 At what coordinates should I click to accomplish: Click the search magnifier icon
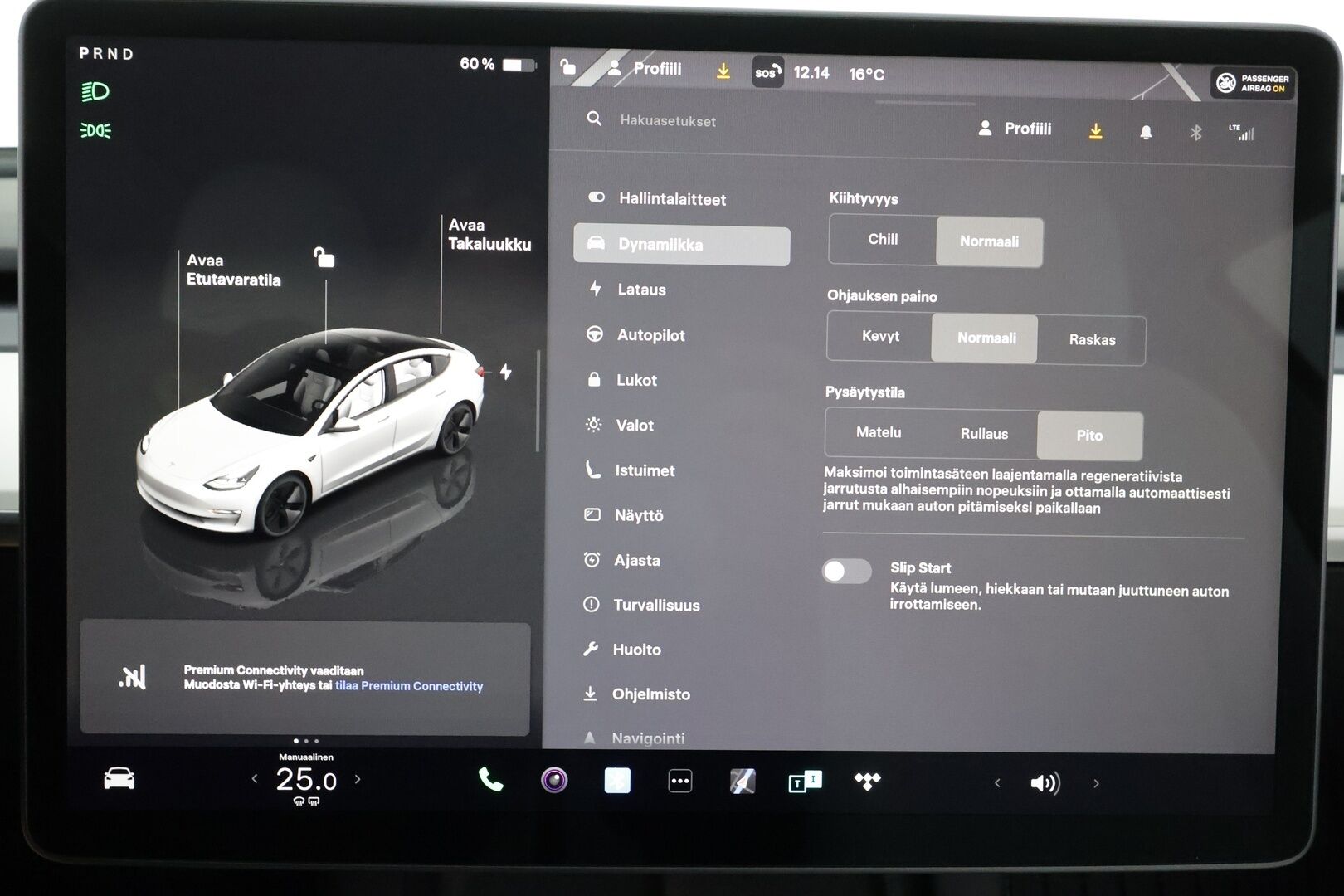point(594,119)
